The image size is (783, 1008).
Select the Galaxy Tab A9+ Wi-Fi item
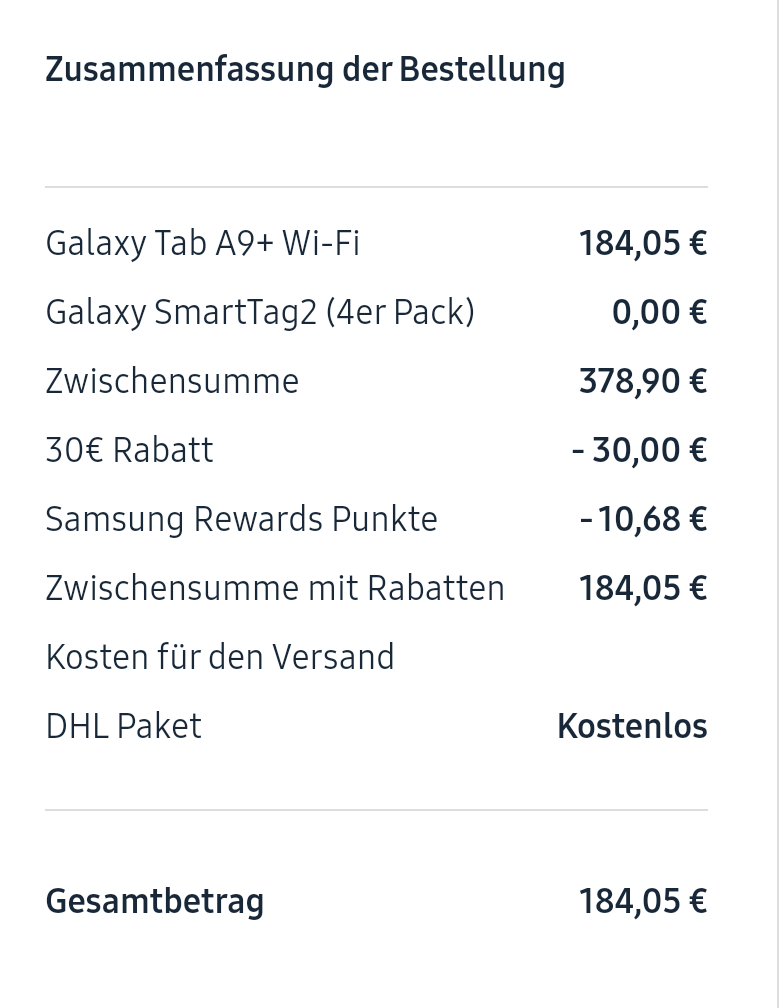tap(203, 243)
